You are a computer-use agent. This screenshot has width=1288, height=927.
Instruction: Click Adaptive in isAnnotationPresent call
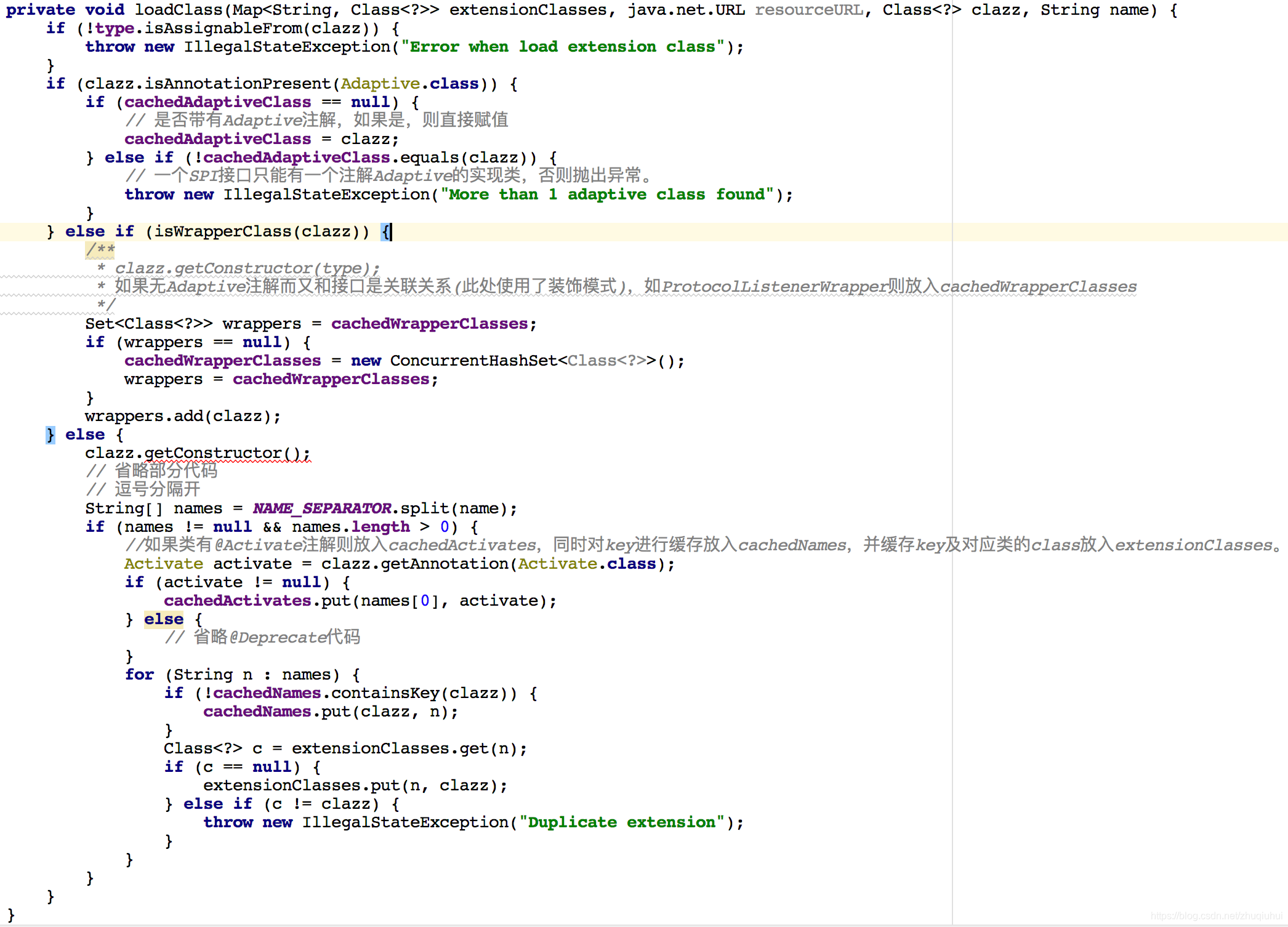click(380, 84)
